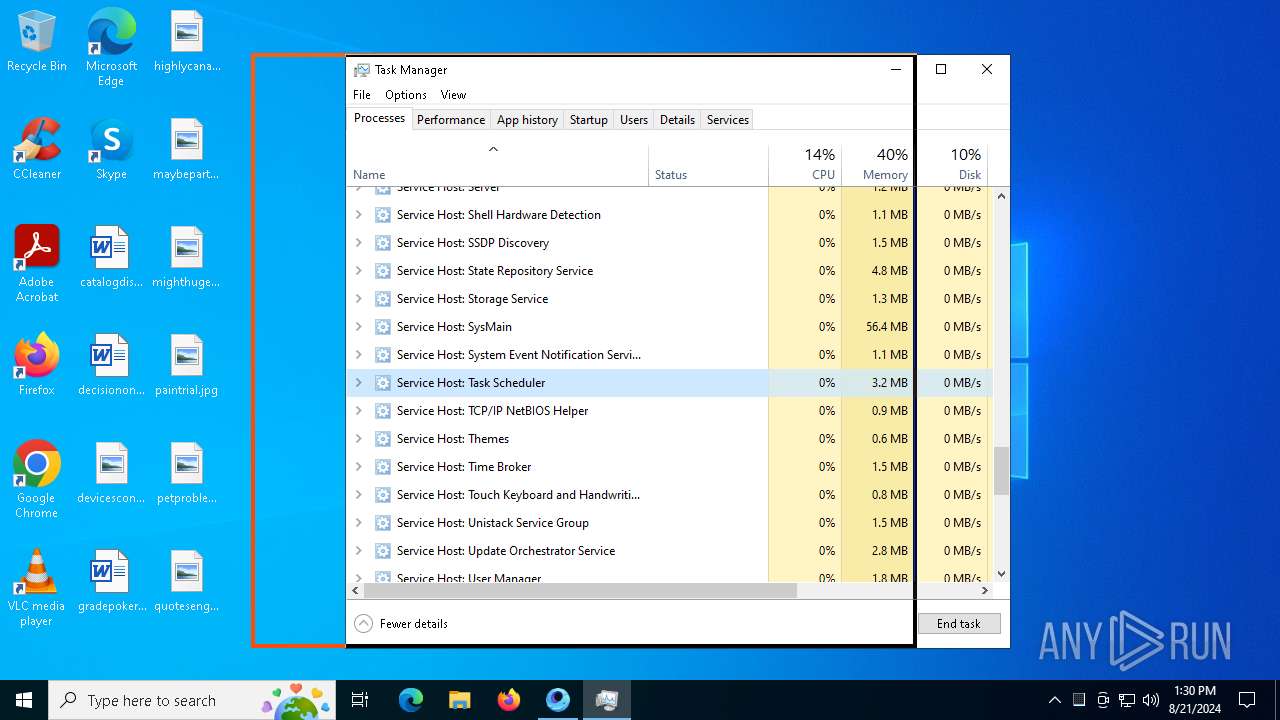Switch to the App history tab
1280x720 pixels.
tap(527, 120)
